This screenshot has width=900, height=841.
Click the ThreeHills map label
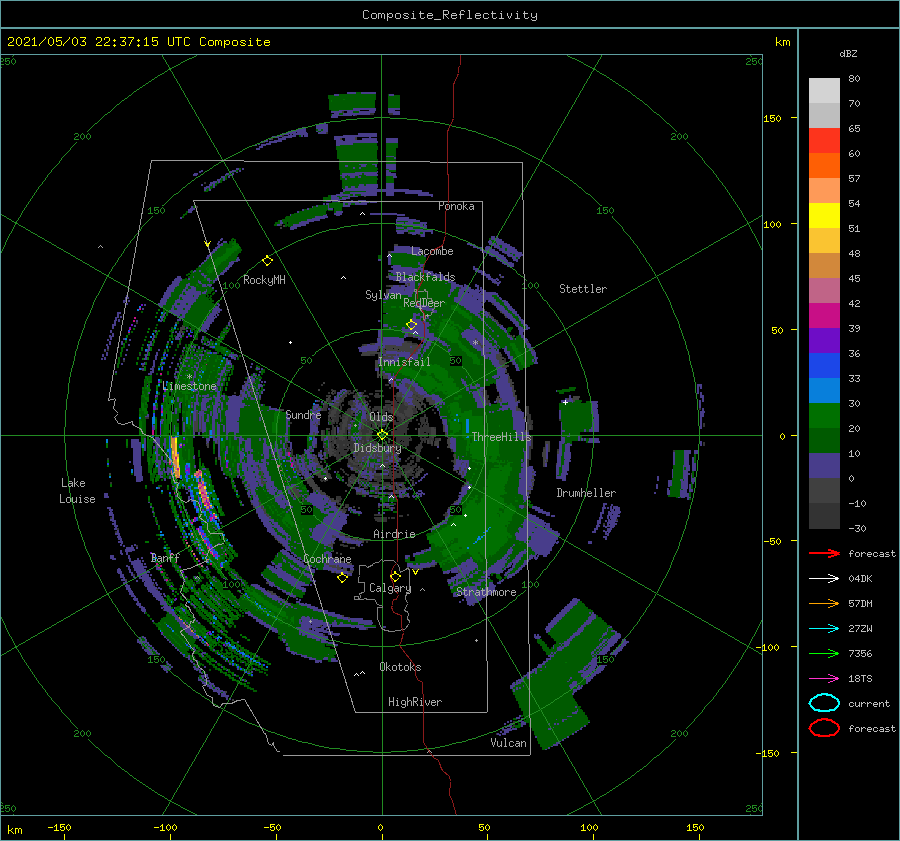[502, 437]
